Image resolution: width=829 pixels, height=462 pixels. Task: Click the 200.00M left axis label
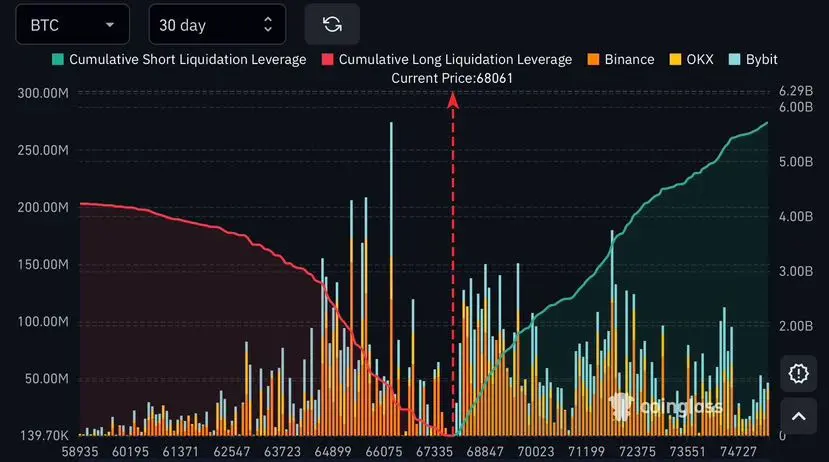(43, 207)
